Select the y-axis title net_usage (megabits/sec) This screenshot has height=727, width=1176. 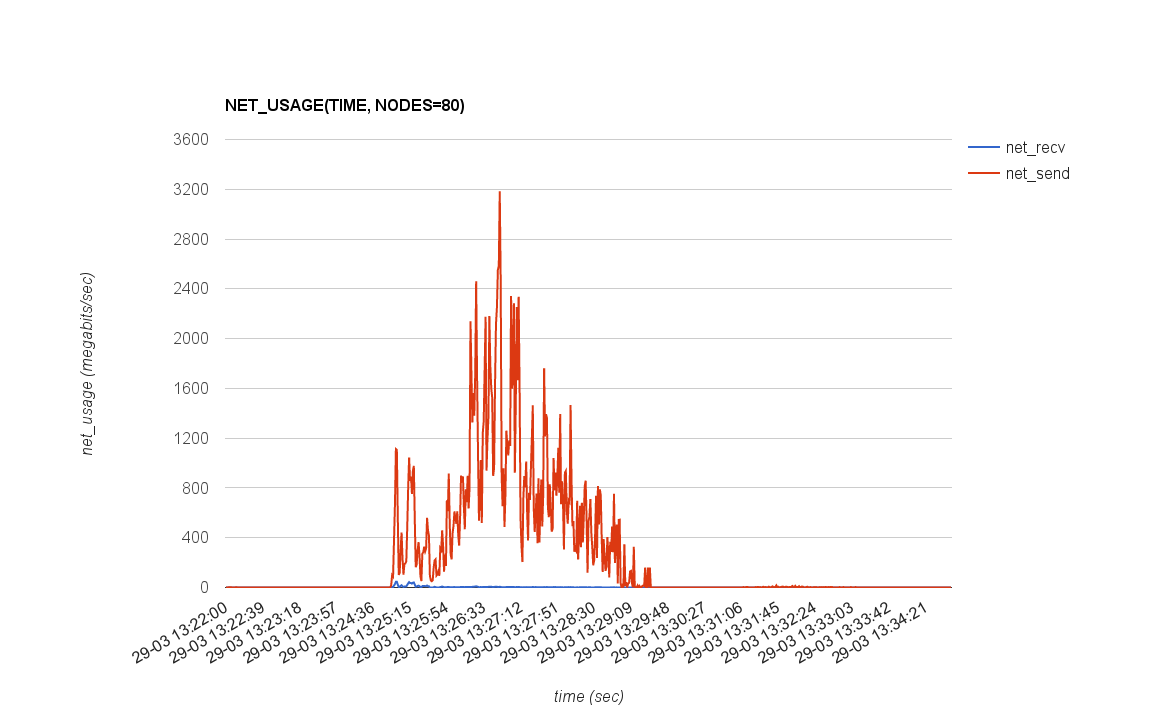88,363
